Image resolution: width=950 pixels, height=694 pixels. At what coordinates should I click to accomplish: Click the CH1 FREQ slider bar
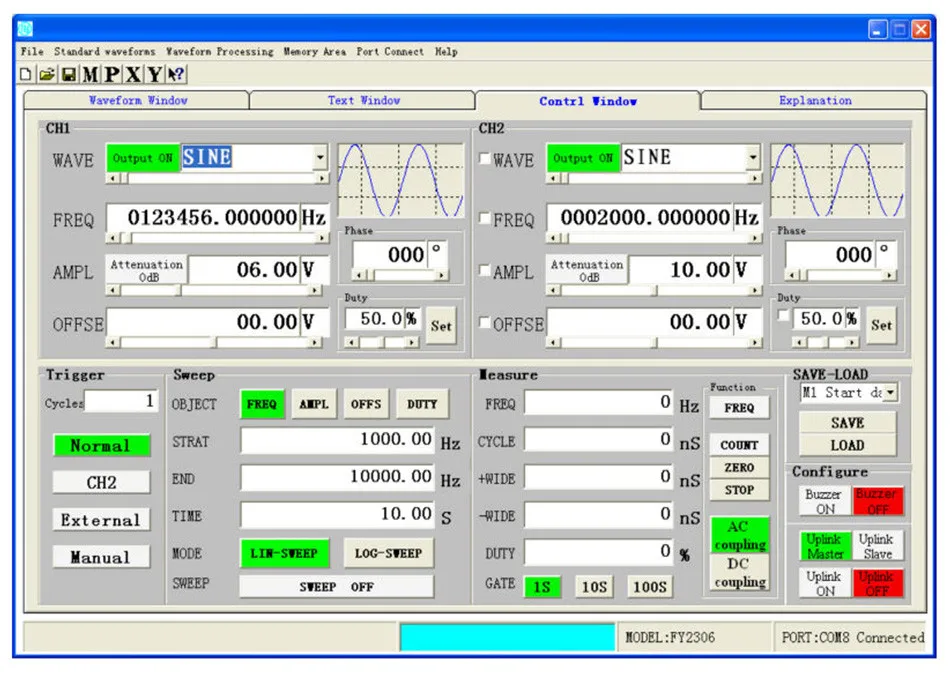coord(217,238)
